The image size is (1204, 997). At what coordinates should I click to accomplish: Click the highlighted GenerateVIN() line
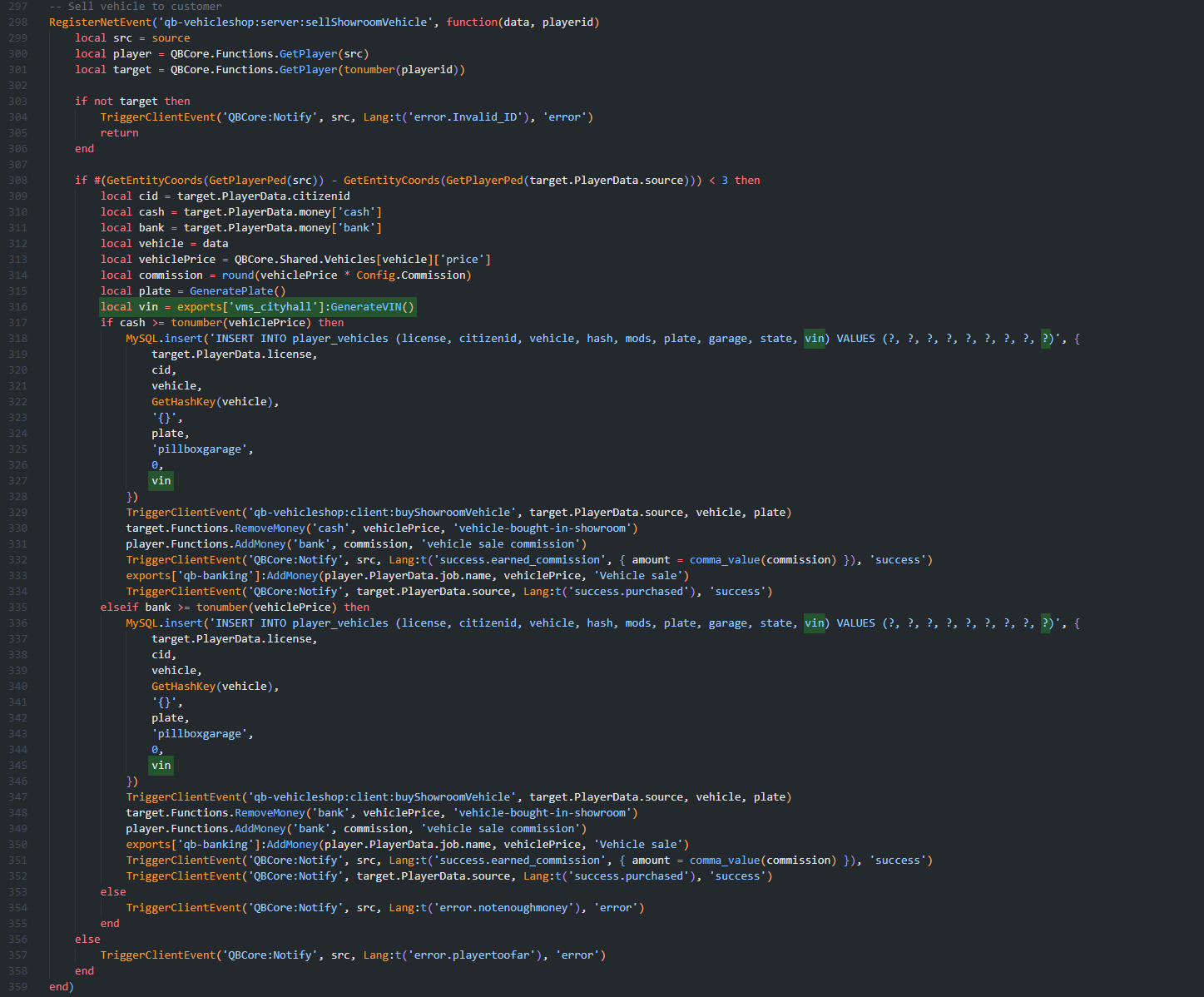257,307
